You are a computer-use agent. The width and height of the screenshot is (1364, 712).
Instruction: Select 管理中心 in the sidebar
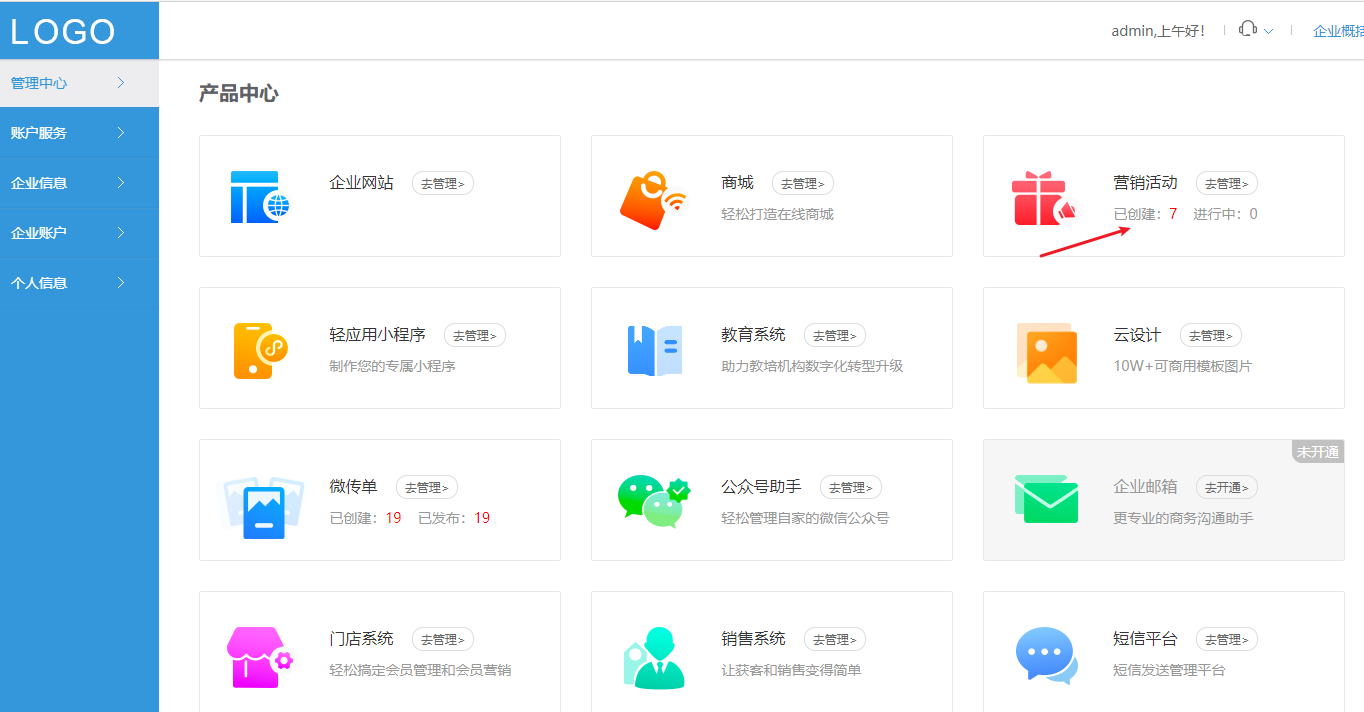[x=60, y=83]
